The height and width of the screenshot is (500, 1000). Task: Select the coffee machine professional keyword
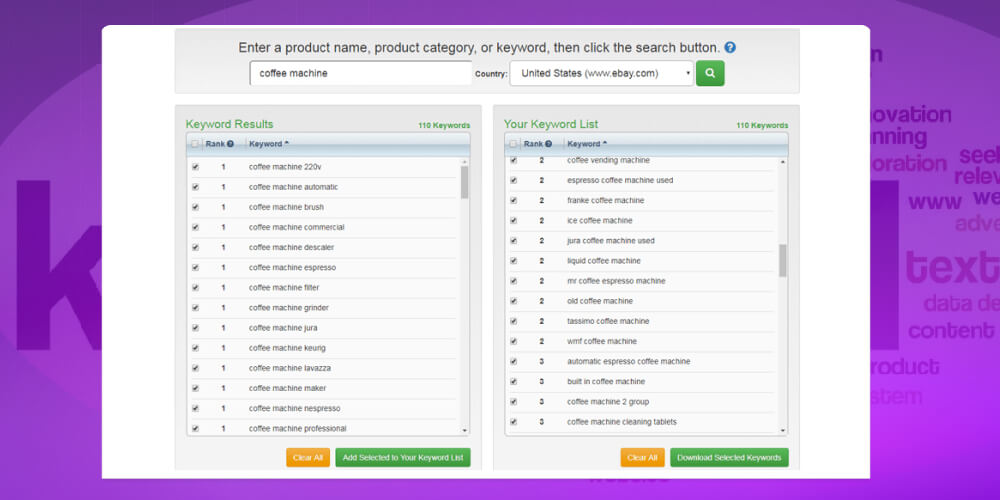click(297, 429)
